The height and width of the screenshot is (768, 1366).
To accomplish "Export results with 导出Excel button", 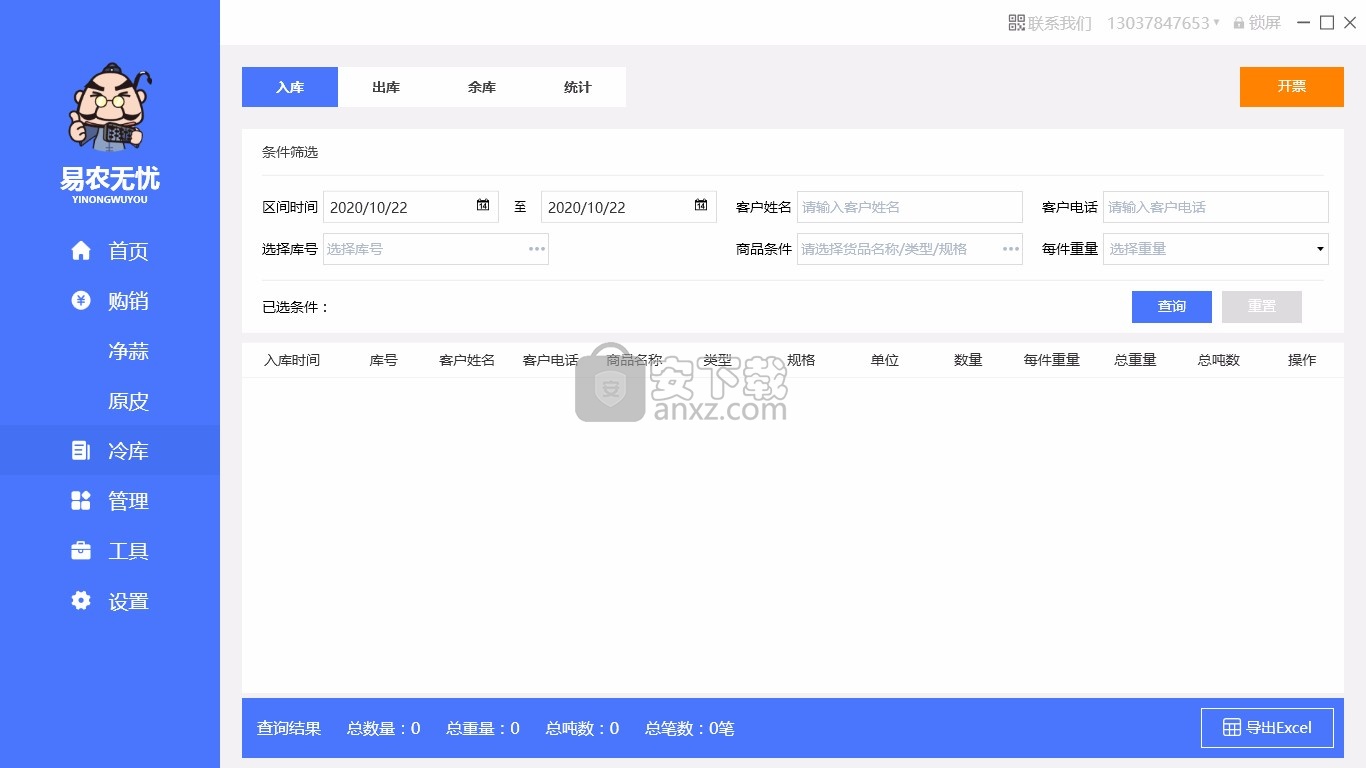I will pos(1267,728).
